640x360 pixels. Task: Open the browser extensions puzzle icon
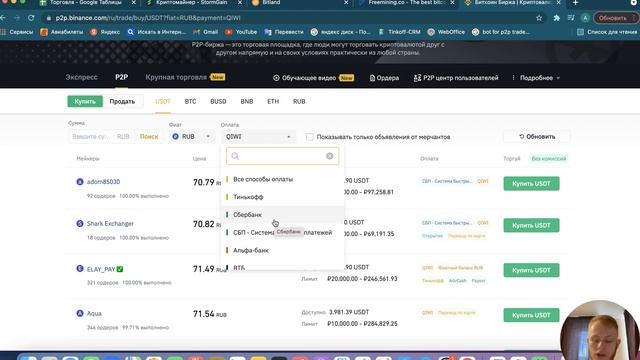click(x=556, y=18)
